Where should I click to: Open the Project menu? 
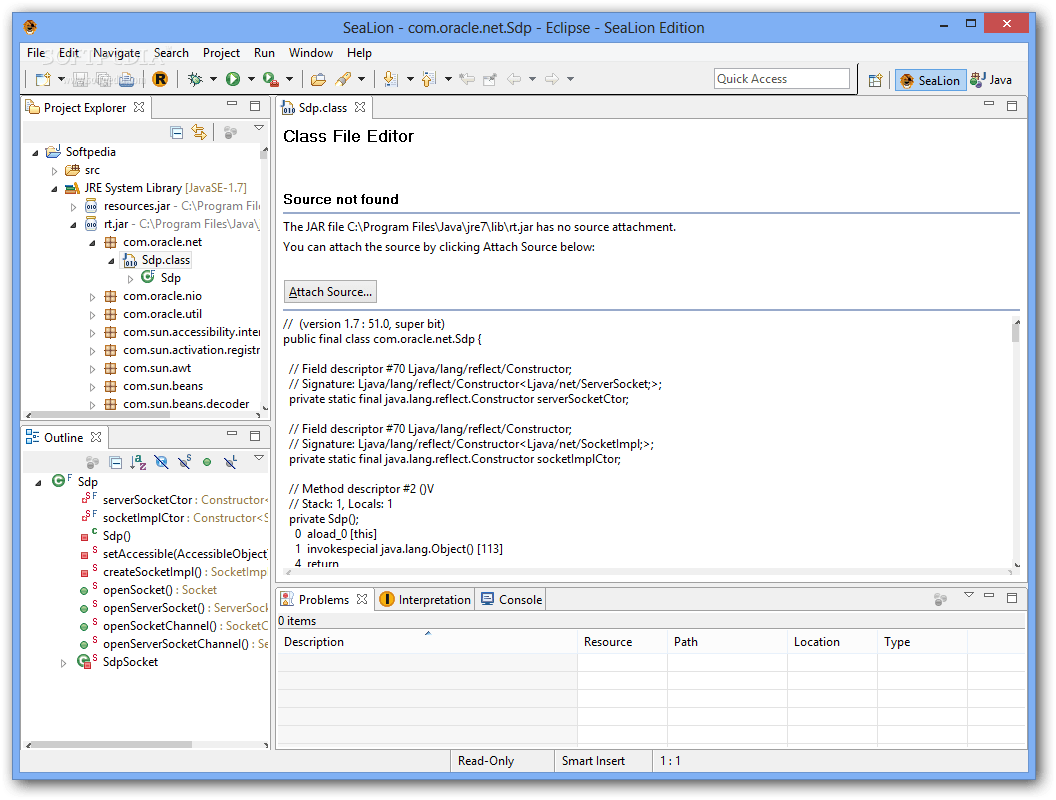222,53
